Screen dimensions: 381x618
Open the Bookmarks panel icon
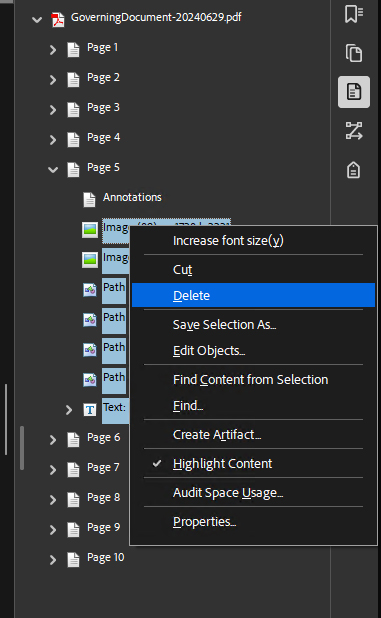[x=354, y=15]
